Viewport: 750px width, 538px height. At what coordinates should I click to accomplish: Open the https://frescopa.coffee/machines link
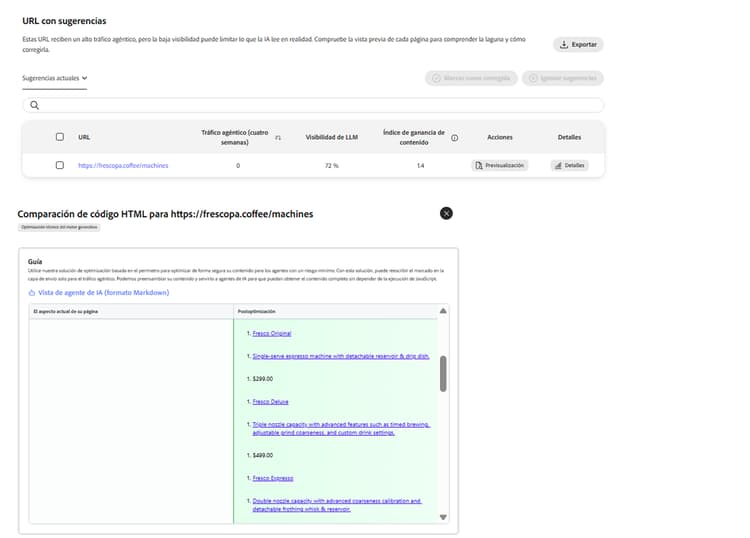123,165
